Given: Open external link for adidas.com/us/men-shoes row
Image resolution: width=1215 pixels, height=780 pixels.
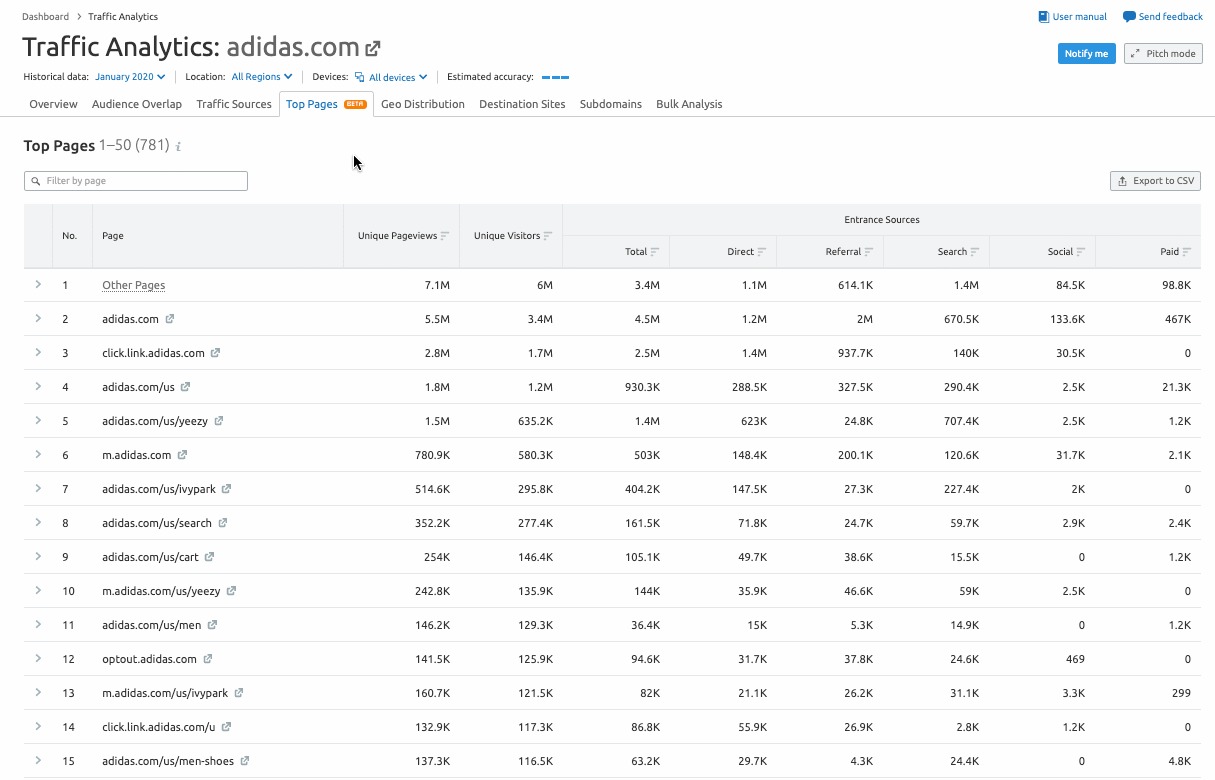Looking at the screenshot, I should (245, 761).
